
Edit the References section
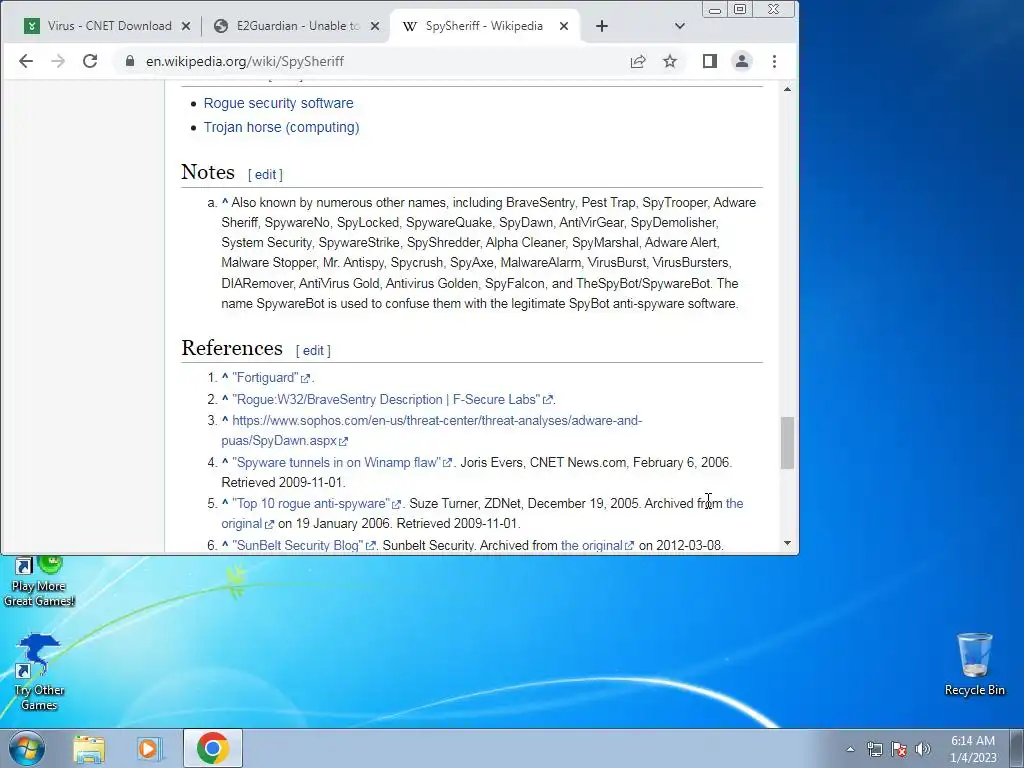pos(313,350)
